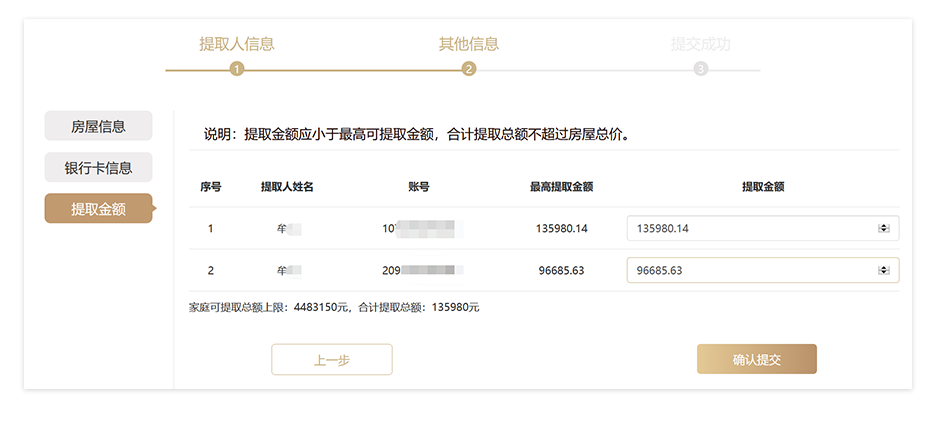Image resolution: width=941 pixels, height=424 pixels.
Task: Click the 提取人姓名 column header
Action: coord(287,187)
